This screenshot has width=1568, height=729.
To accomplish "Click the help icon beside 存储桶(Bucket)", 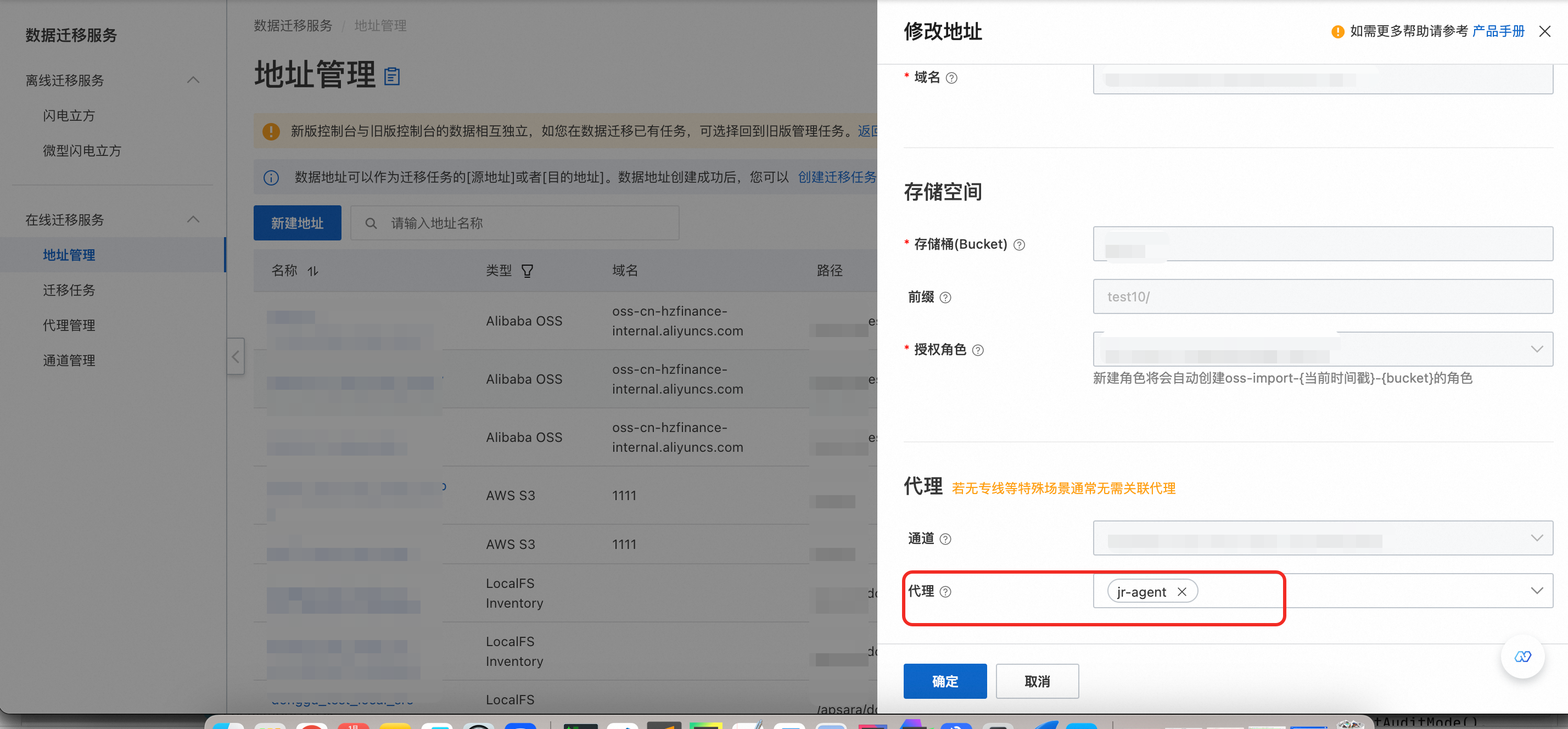I will (x=1019, y=245).
